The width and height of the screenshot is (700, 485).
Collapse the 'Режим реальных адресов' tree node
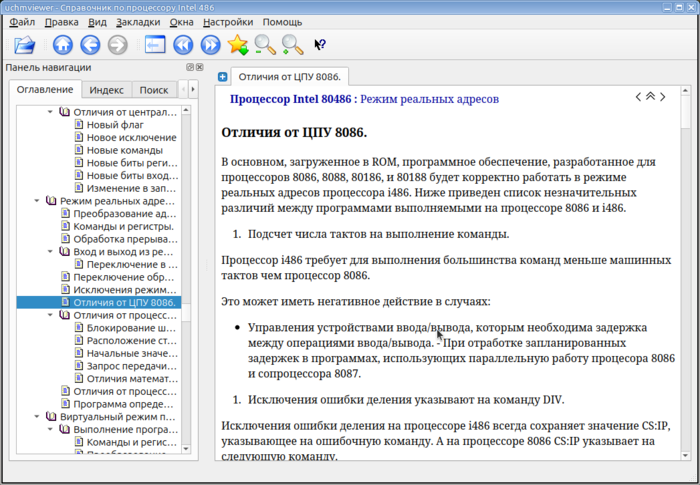[x=38, y=201]
